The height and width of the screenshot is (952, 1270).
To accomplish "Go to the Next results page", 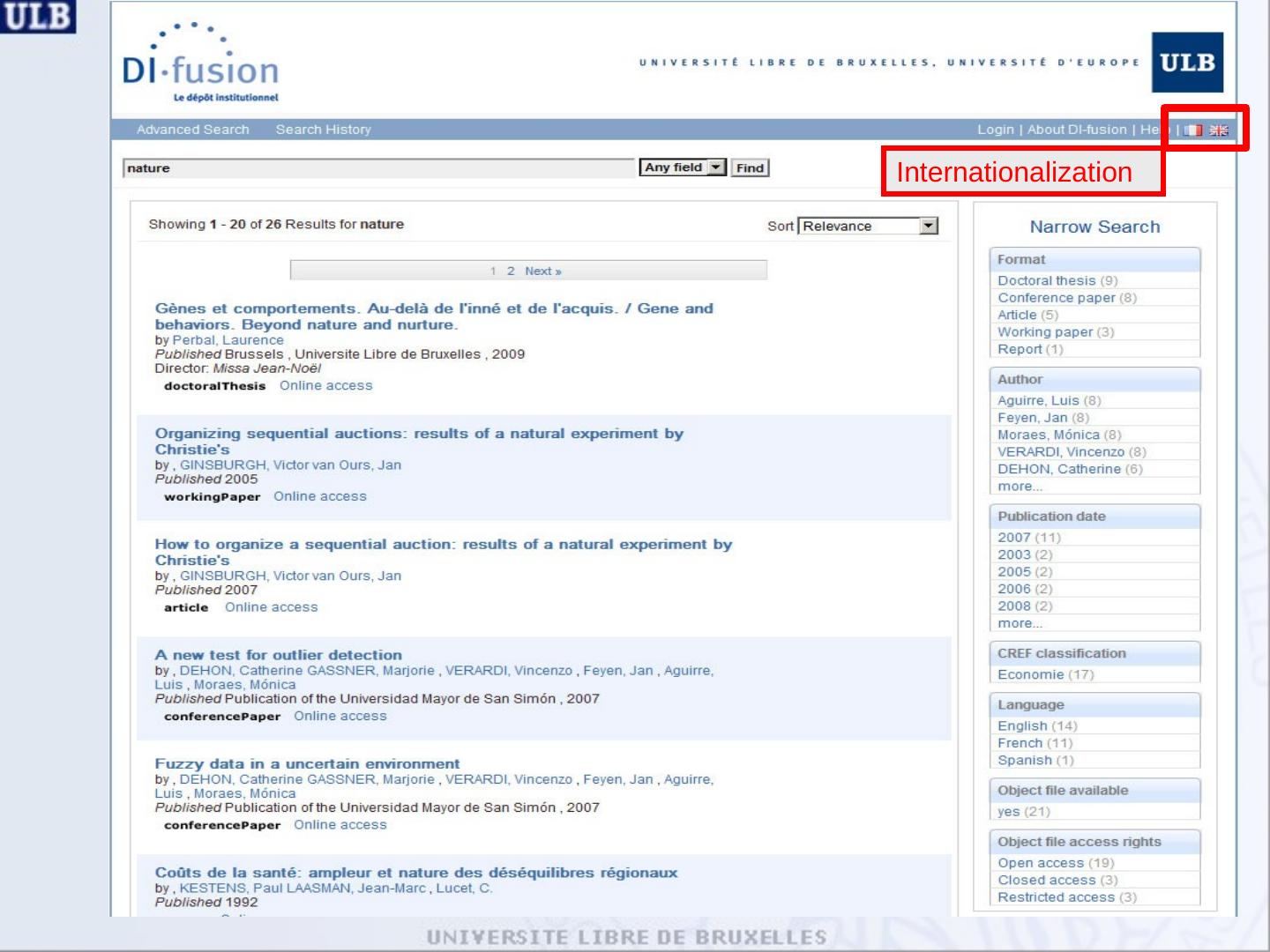I will (543, 271).
